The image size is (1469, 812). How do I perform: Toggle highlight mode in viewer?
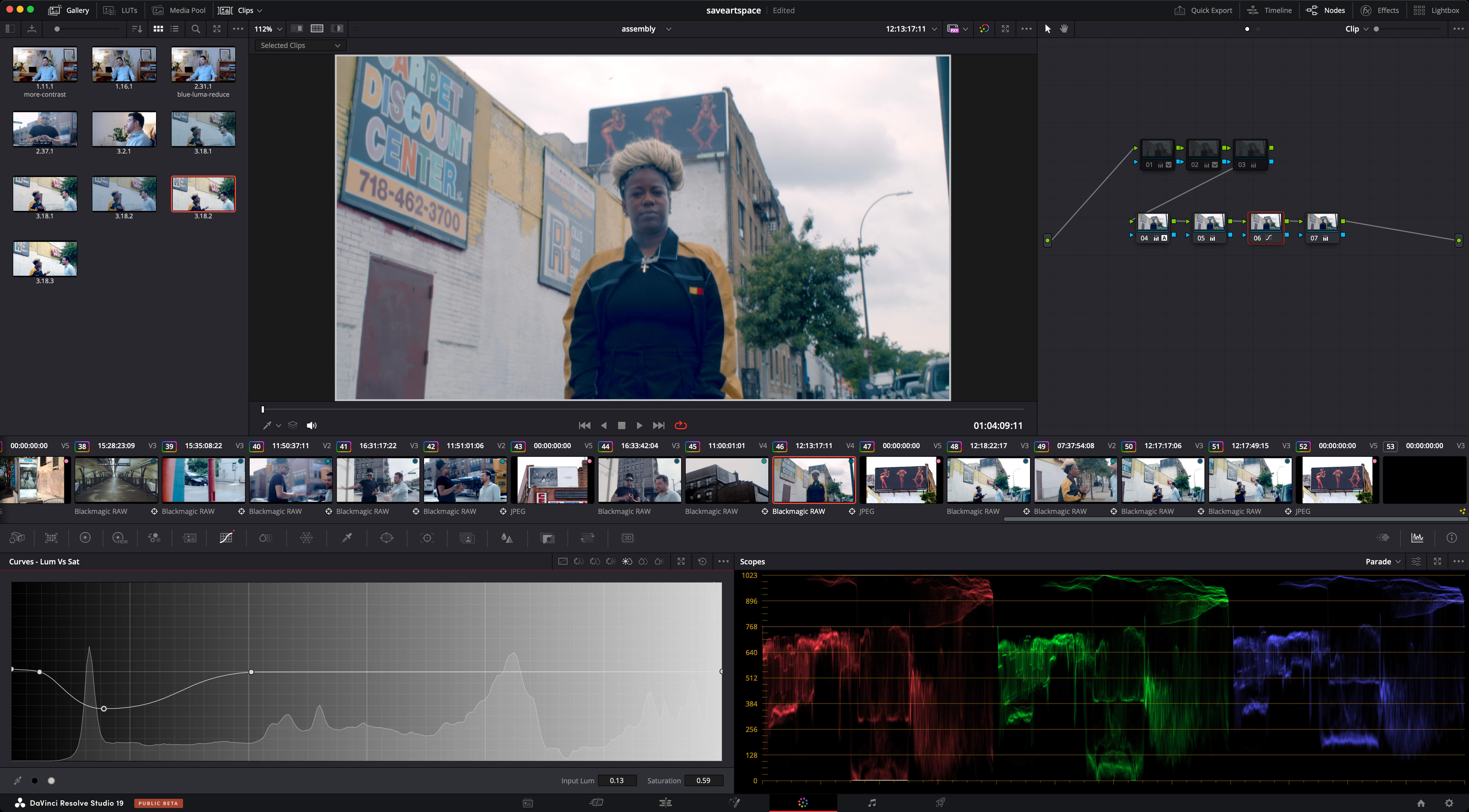(x=337, y=28)
